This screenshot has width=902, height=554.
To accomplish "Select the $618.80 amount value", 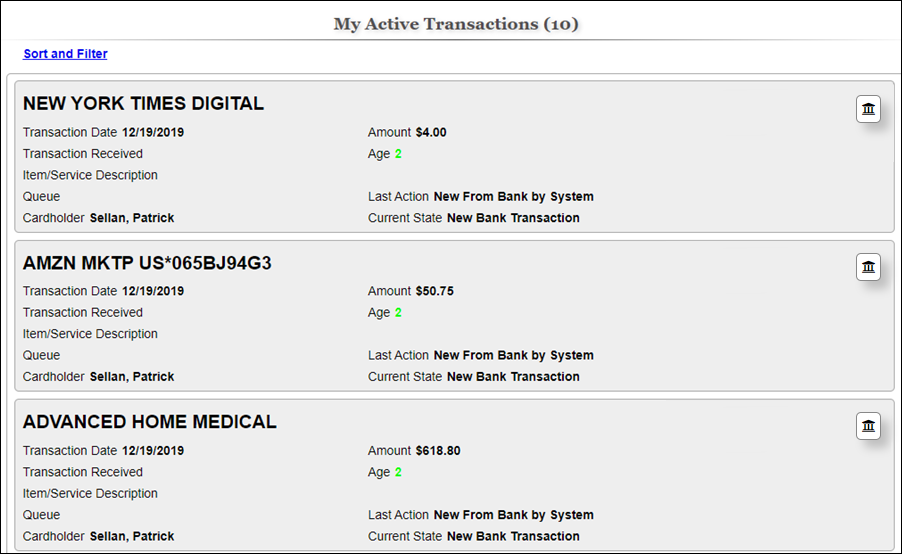I will (438, 450).
